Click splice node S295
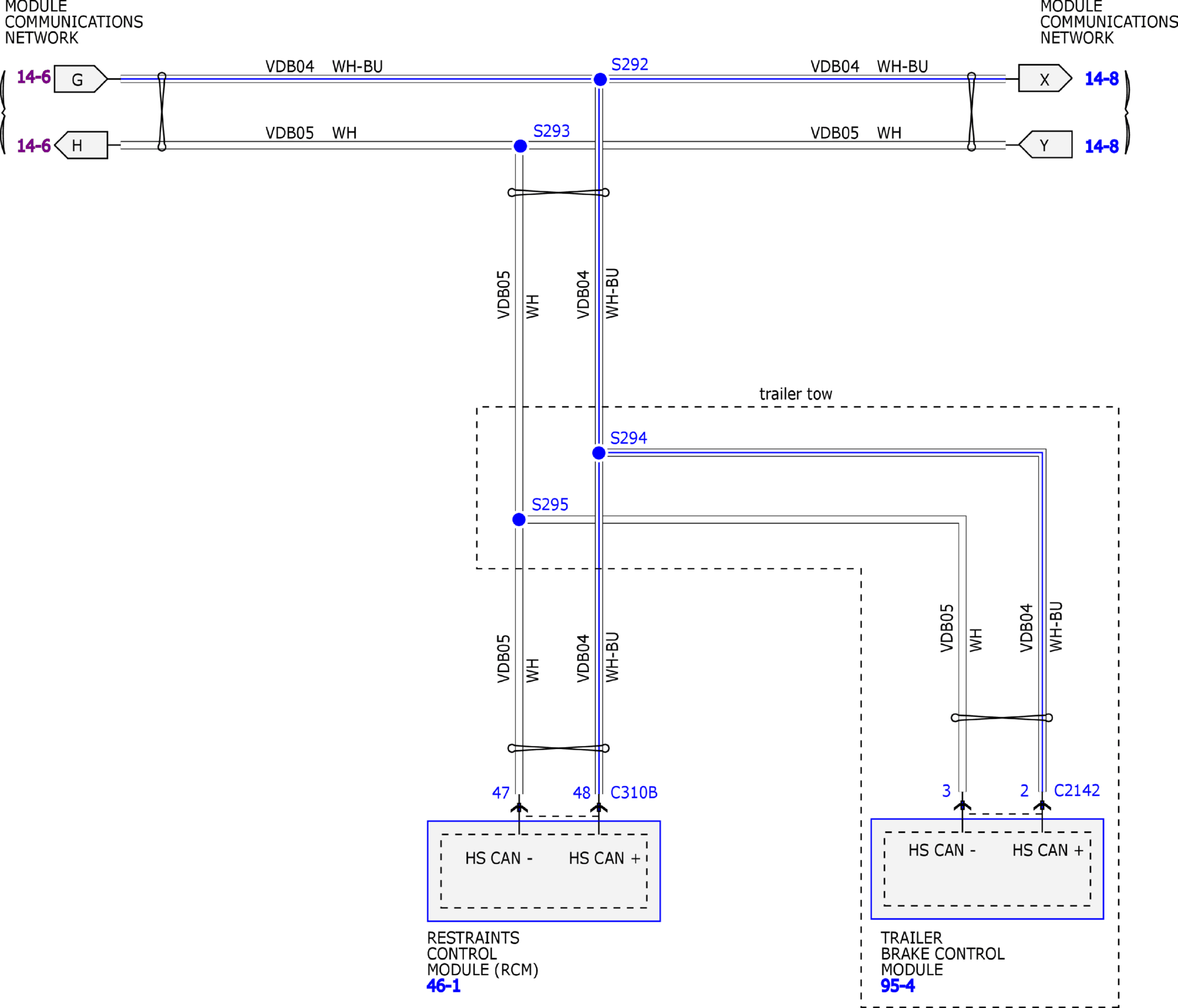Viewport: 1178px width, 1008px height. (519, 519)
